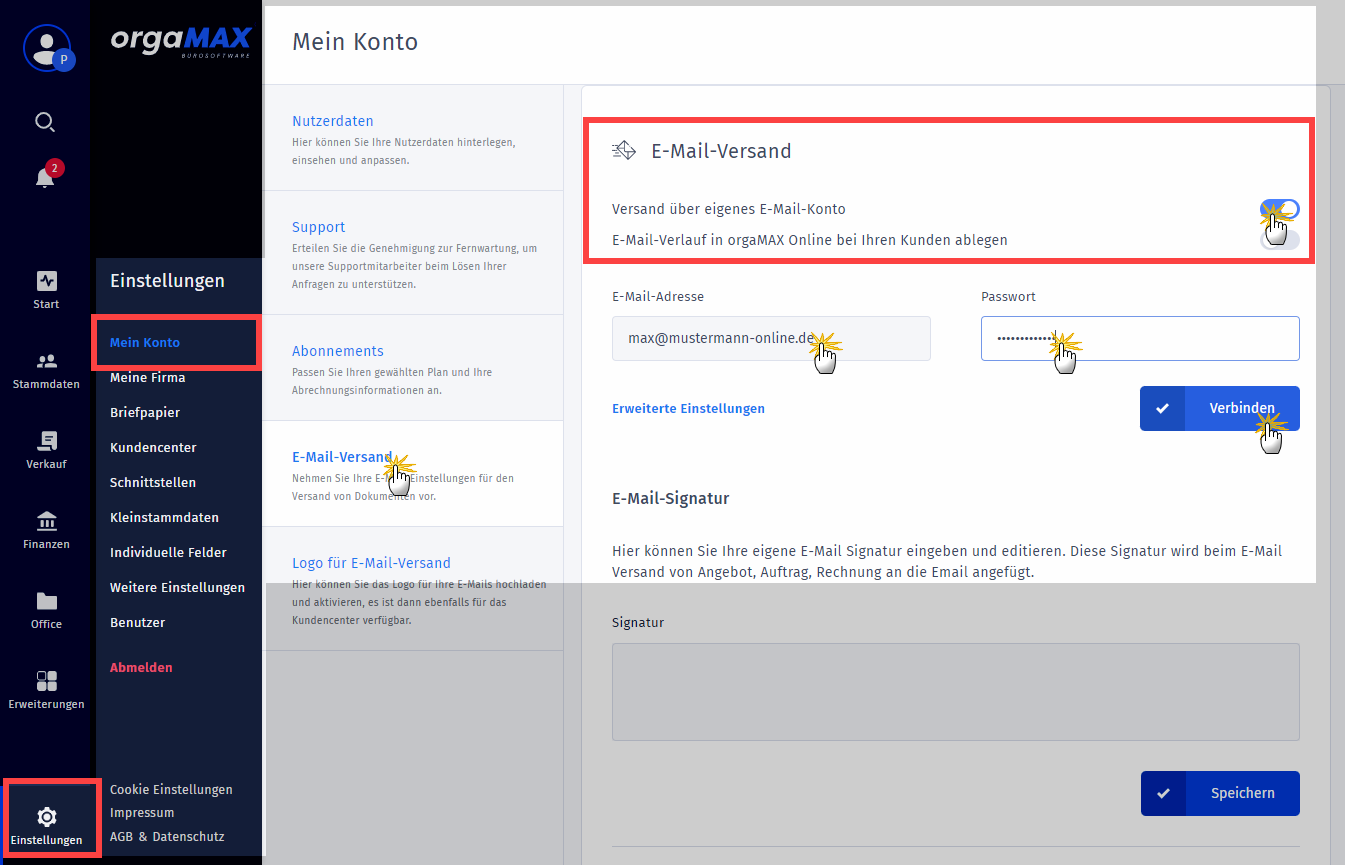
Task: Open Erweiterte Einstellungen link
Action: point(688,409)
